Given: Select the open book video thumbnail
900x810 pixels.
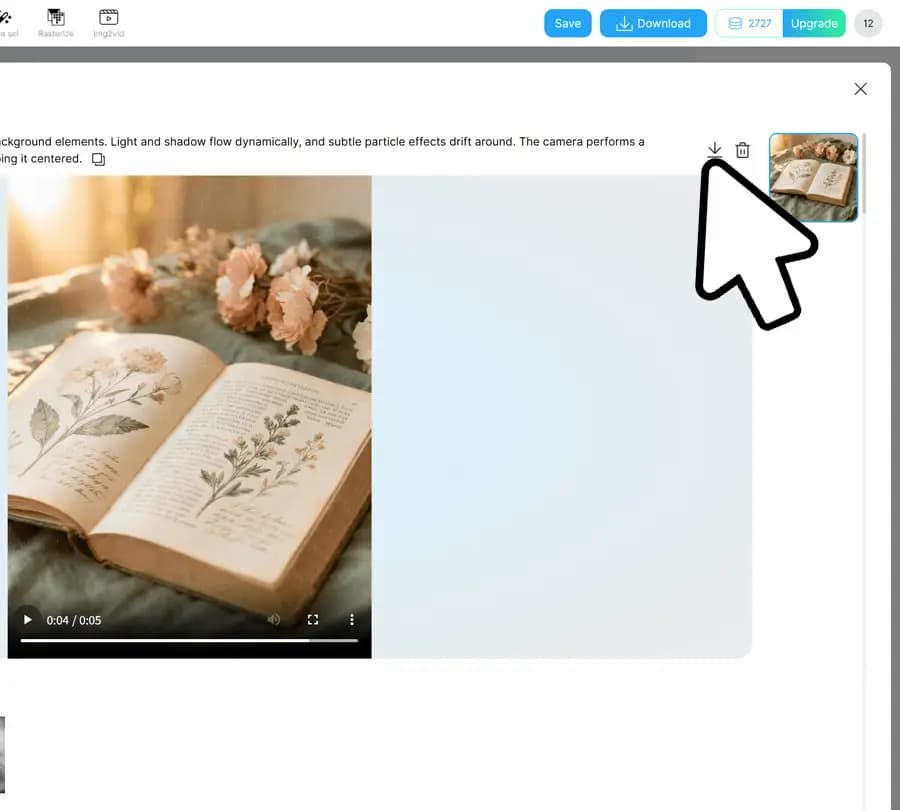Looking at the screenshot, I should [x=813, y=177].
